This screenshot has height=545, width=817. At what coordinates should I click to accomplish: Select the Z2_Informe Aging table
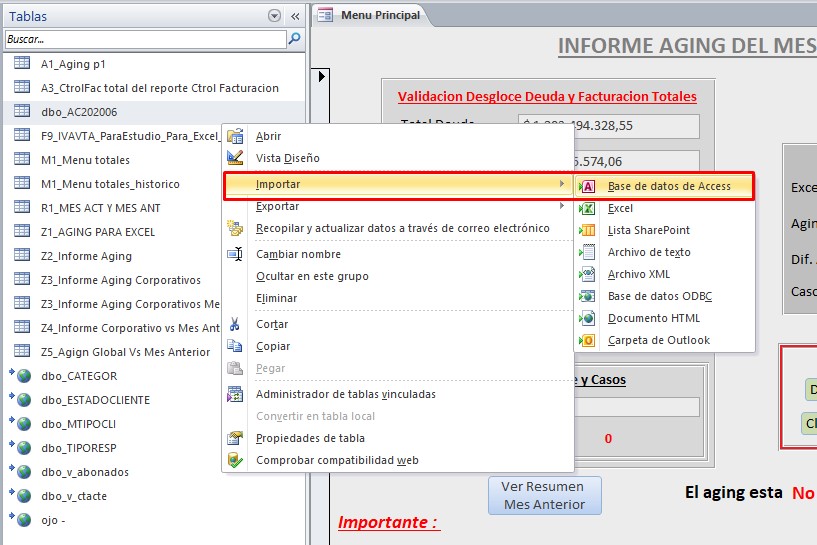pyautogui.click(x=86, y=256)
